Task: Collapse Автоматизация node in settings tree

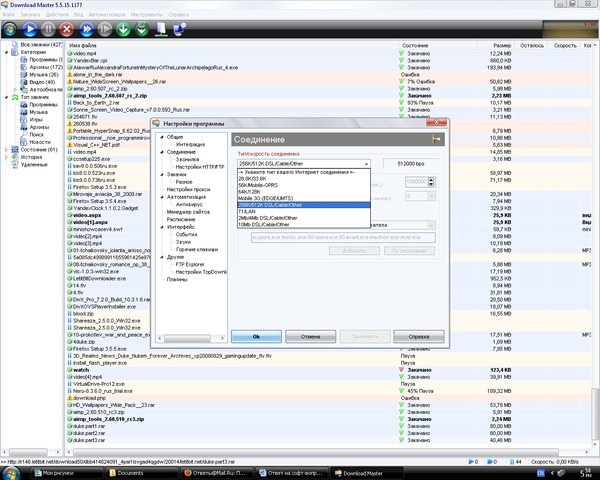Action: tap(162, 197)
